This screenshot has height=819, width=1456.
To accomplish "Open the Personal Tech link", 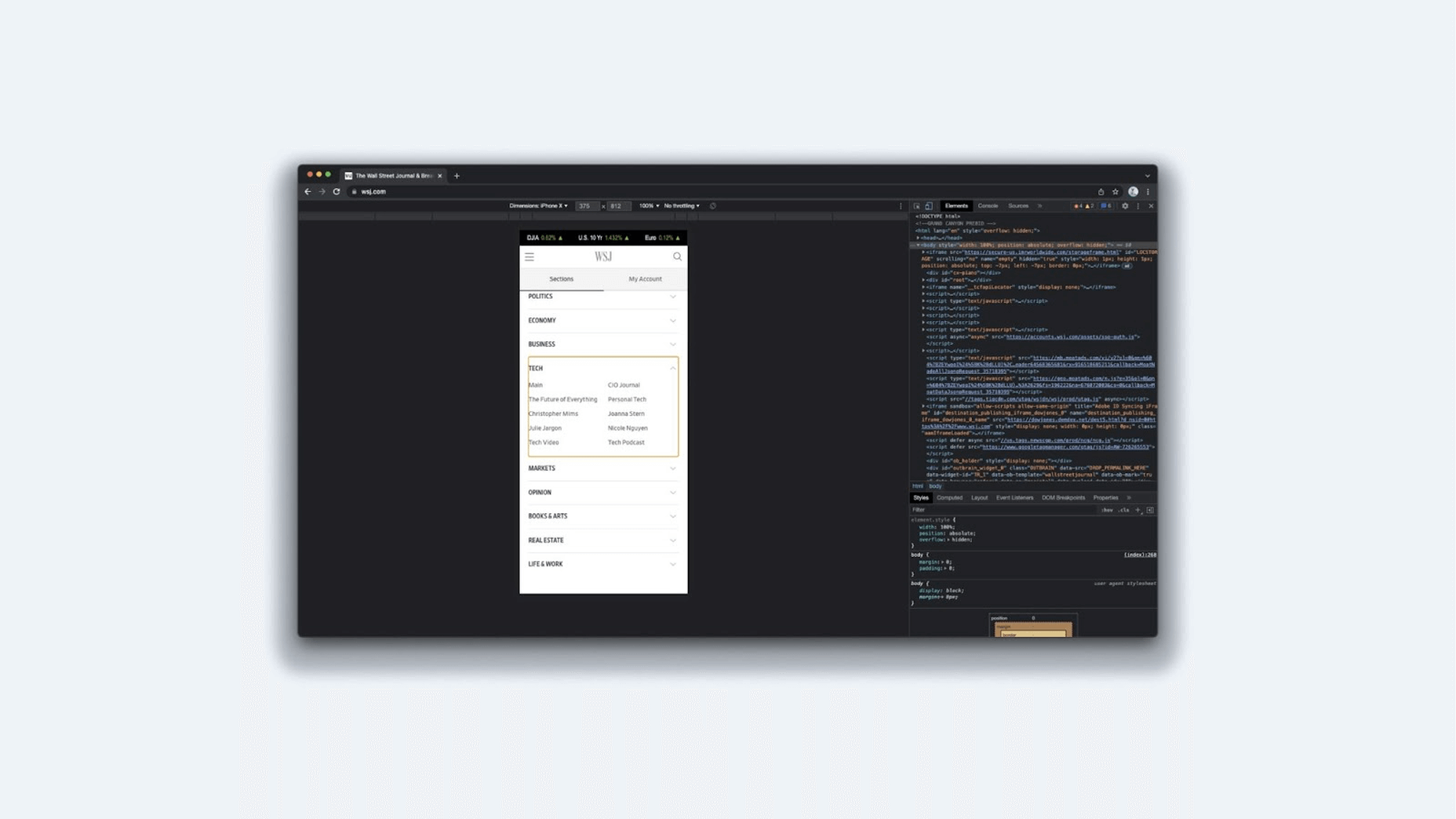I will click(627, 399).
